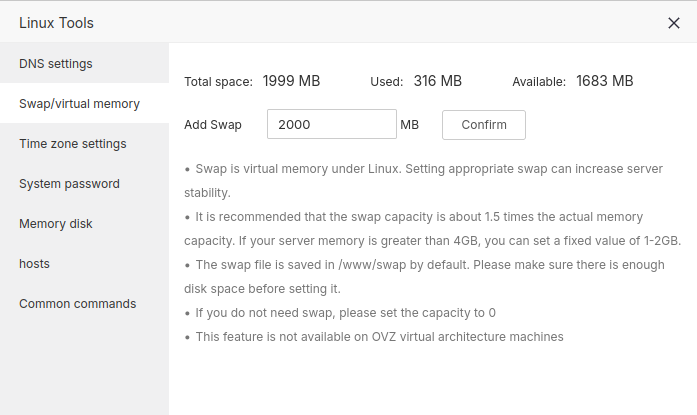
Task: Click the OVZ virtual architecture note
Action: point(378,337)
